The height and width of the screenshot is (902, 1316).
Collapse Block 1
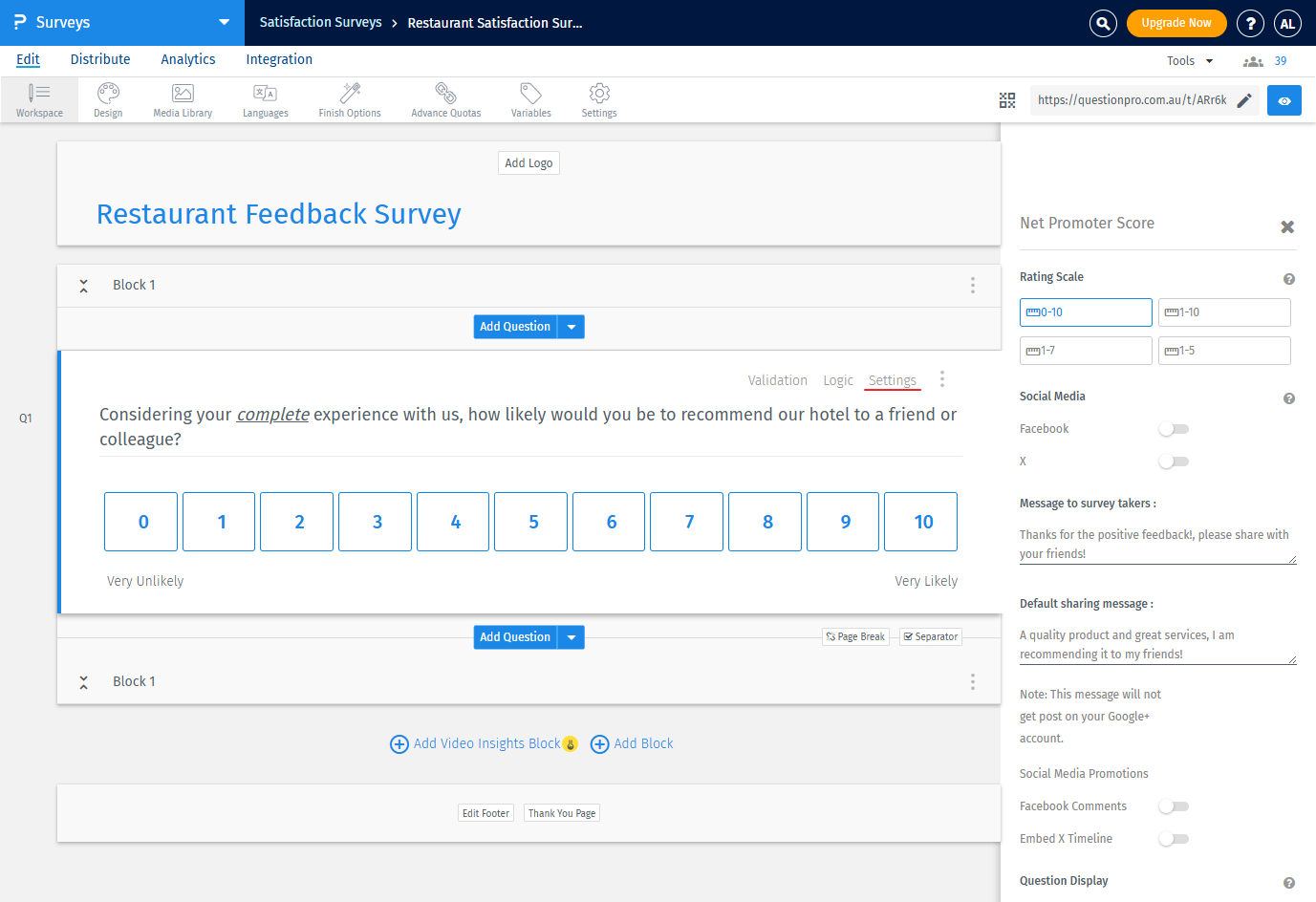[83, 285]
